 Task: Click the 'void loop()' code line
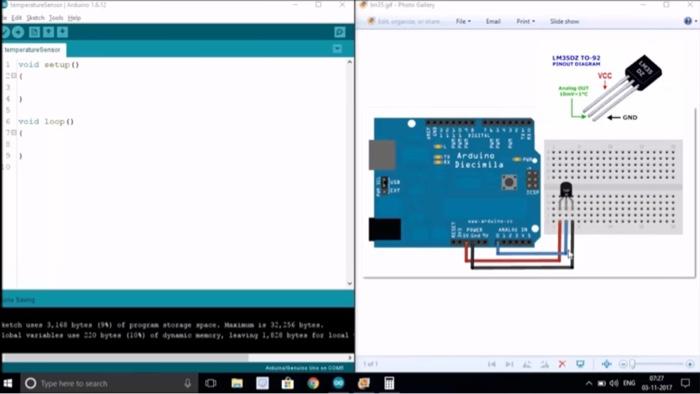click(46, 121)
